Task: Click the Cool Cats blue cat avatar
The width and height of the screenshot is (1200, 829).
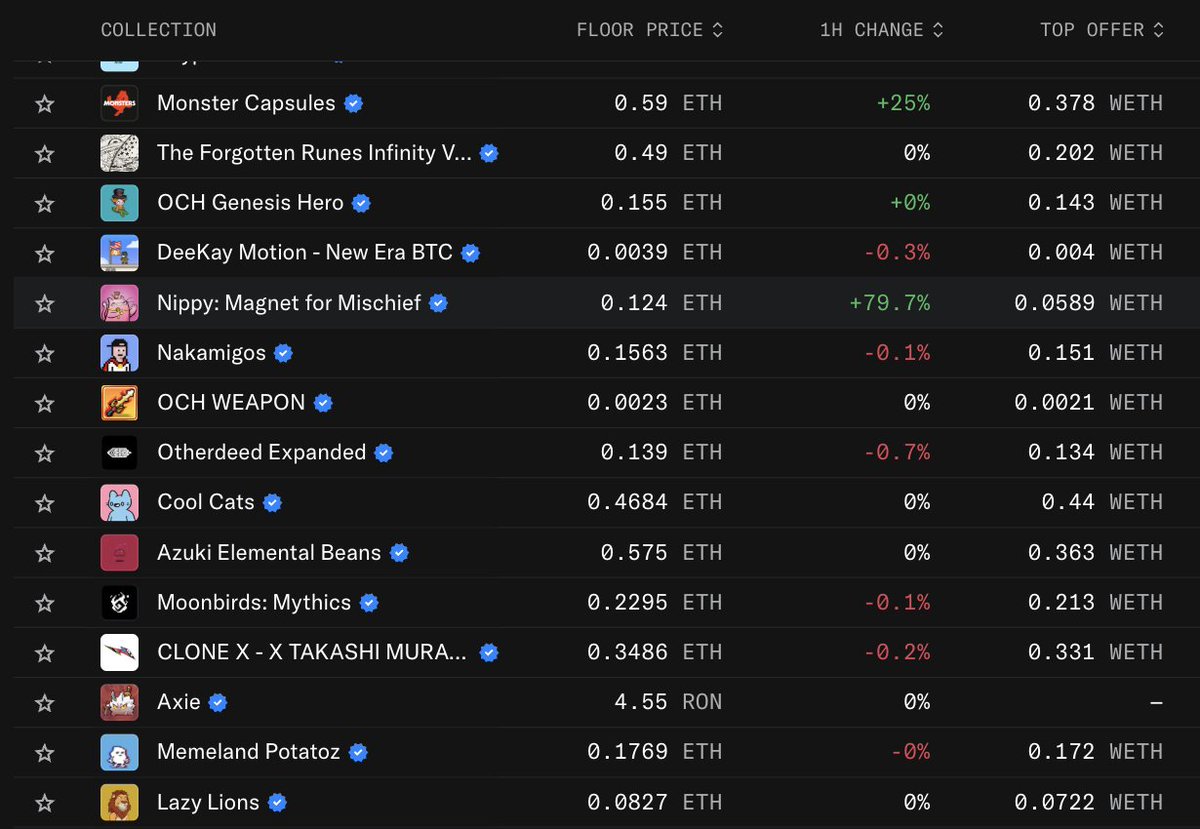Action: tap(120, 503)
